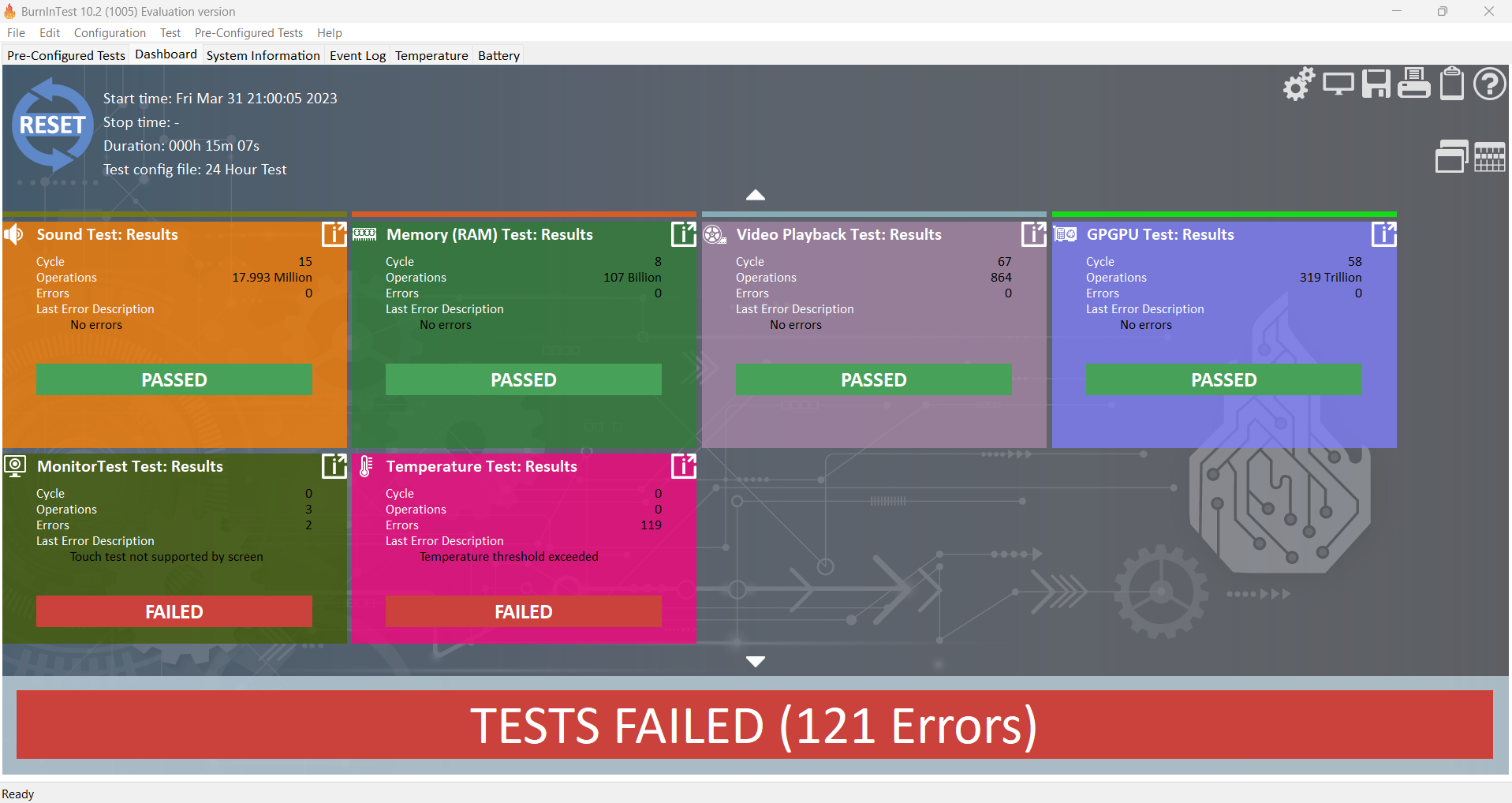
Task: Click the monitor icon on the MonitorTest card
Action: tap(16, 466)
